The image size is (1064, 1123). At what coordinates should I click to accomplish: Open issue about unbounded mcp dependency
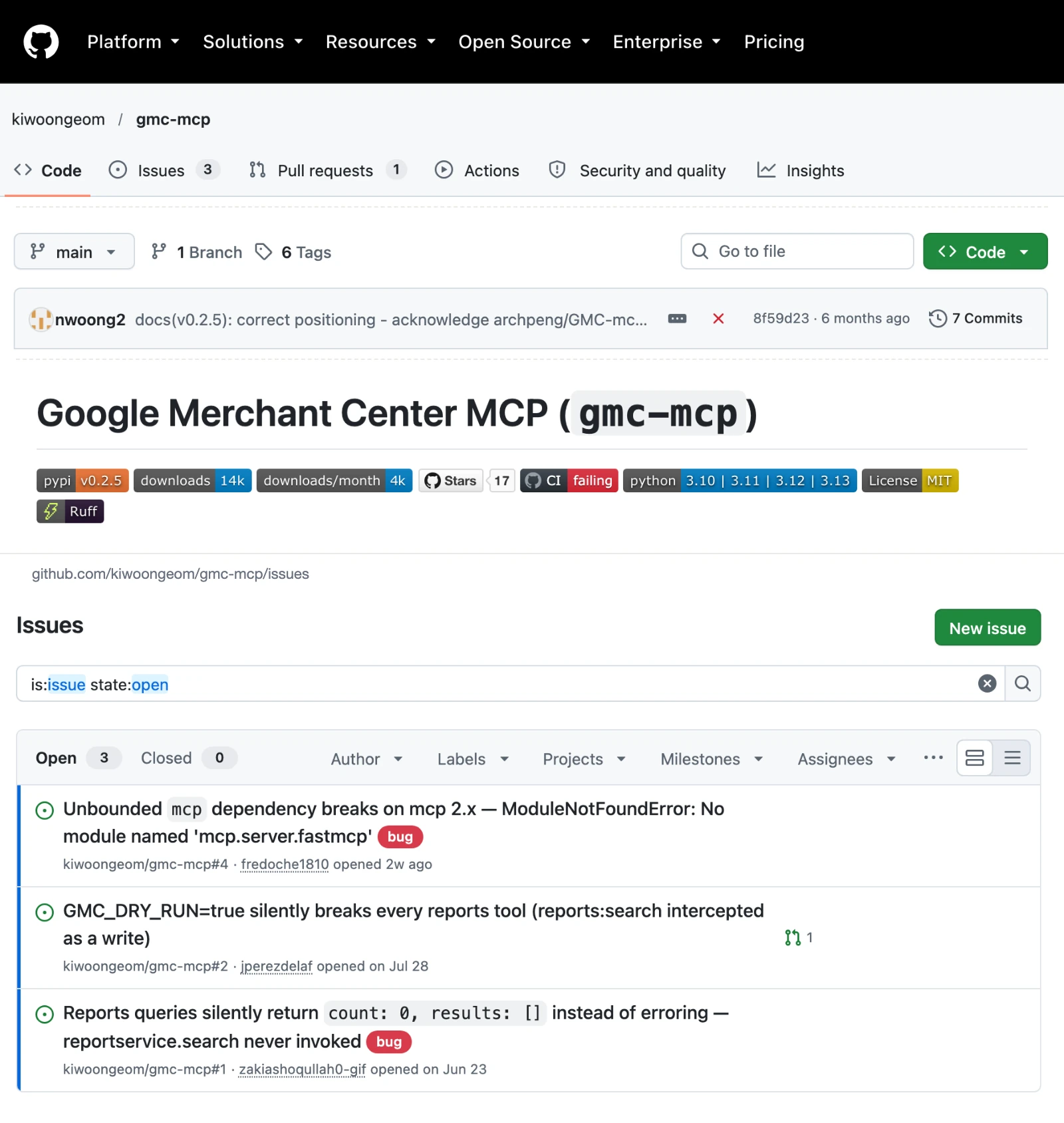pos(394,823)
